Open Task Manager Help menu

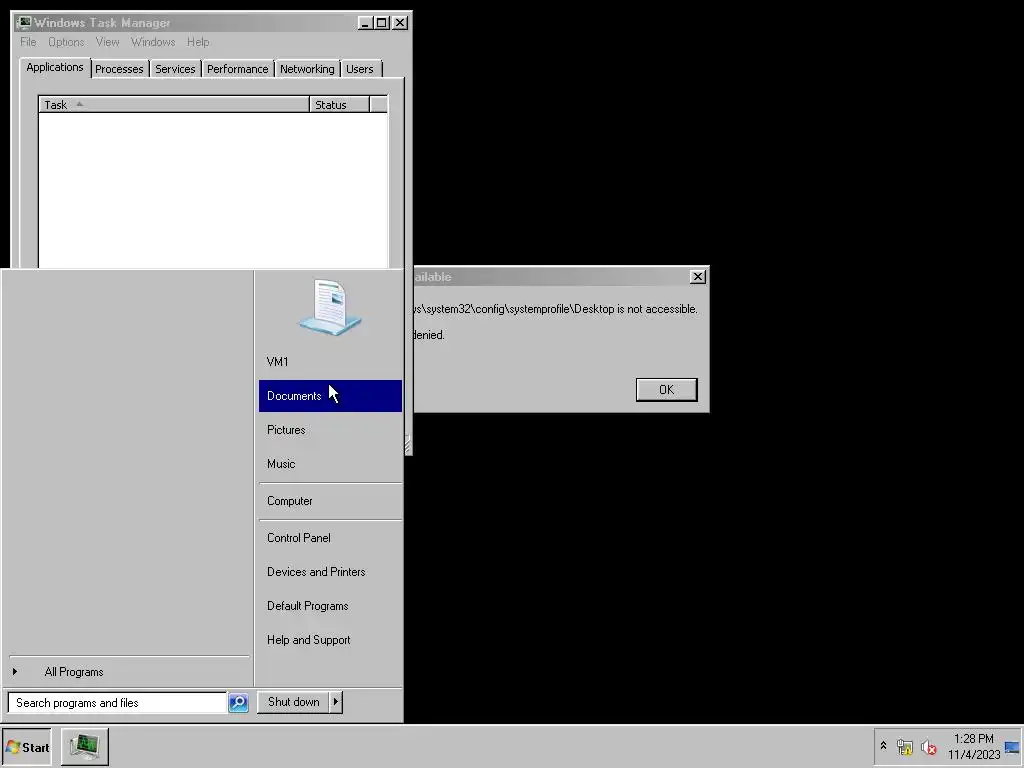coord(198,42)
